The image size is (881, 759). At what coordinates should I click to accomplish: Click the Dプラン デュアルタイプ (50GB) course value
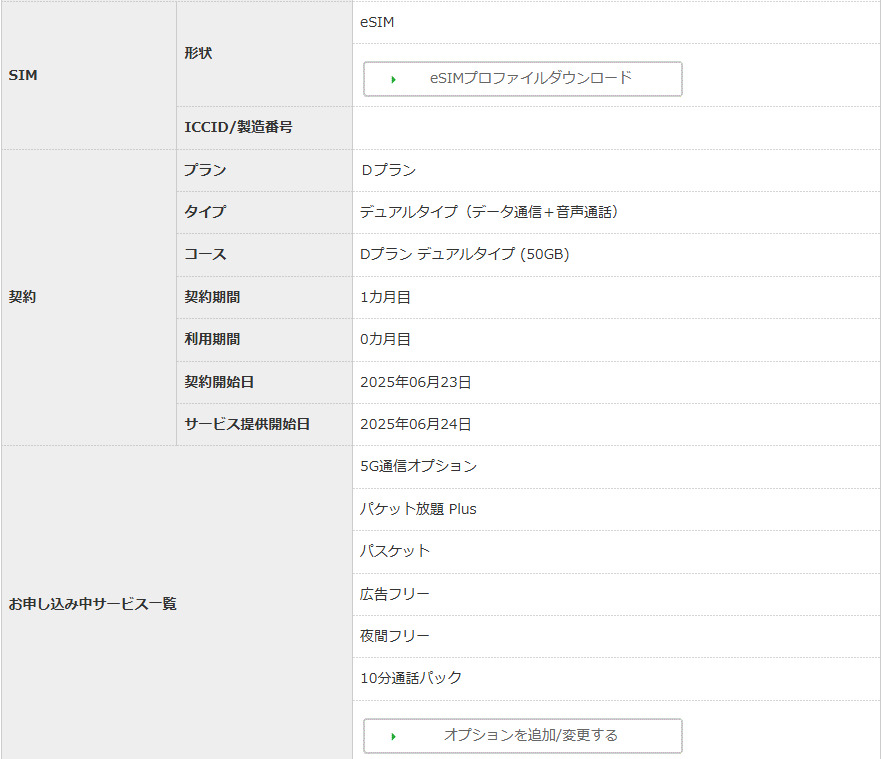coord(464,255)
